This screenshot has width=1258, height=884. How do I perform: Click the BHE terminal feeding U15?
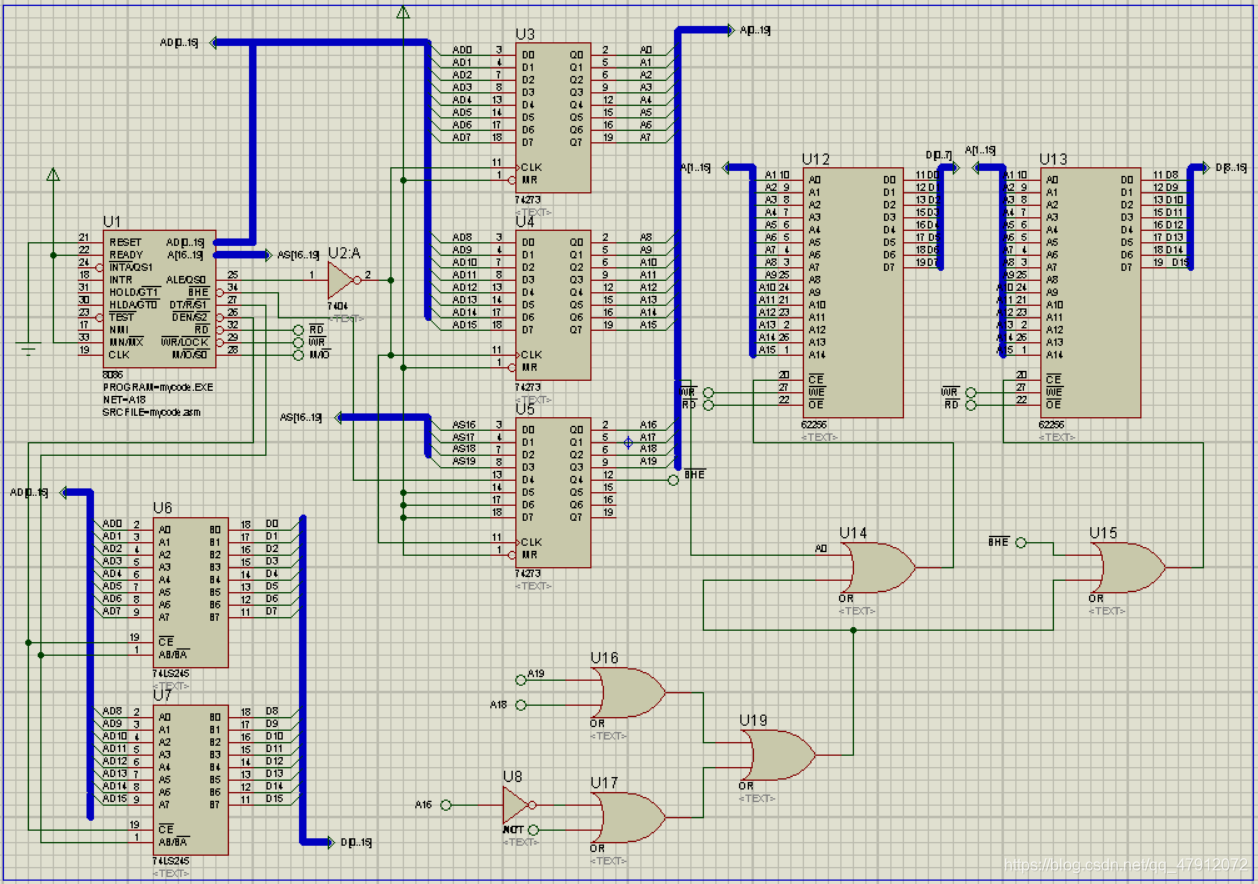pos(1021,542)
